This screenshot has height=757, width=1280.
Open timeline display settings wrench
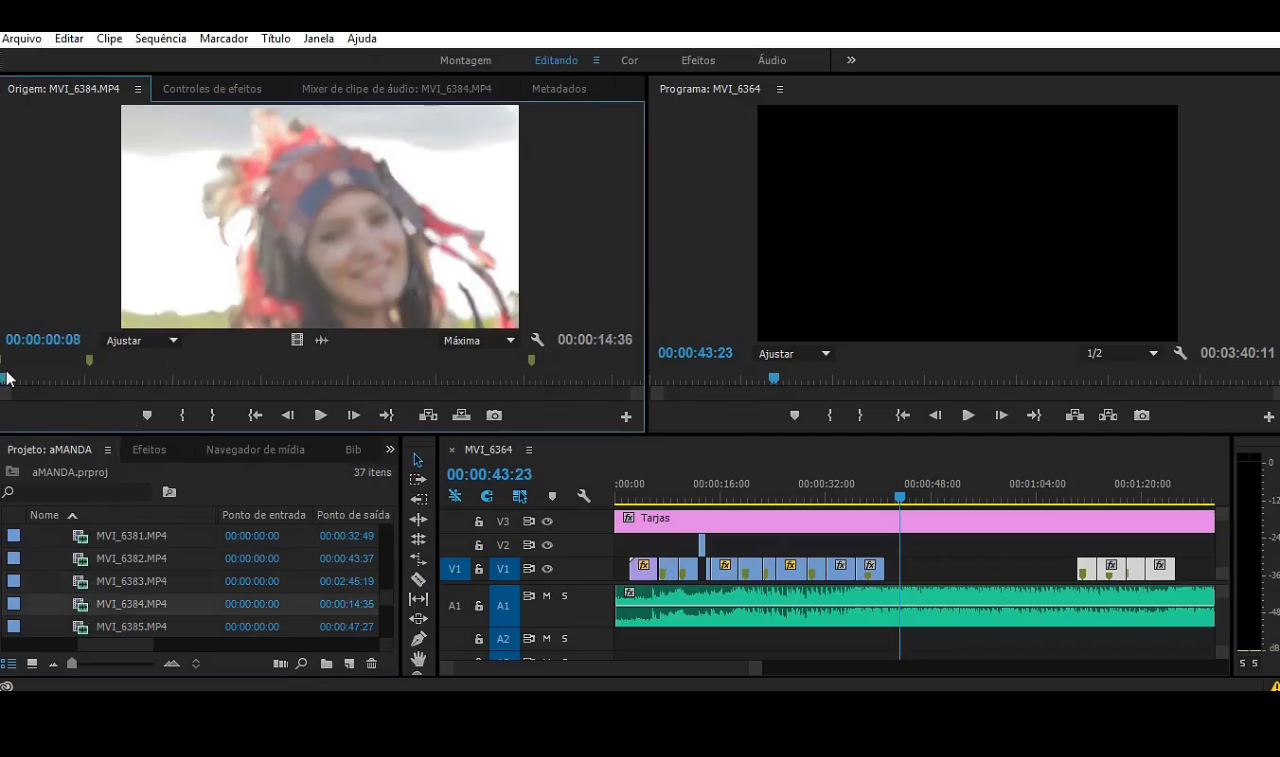[x=584, y=496]
